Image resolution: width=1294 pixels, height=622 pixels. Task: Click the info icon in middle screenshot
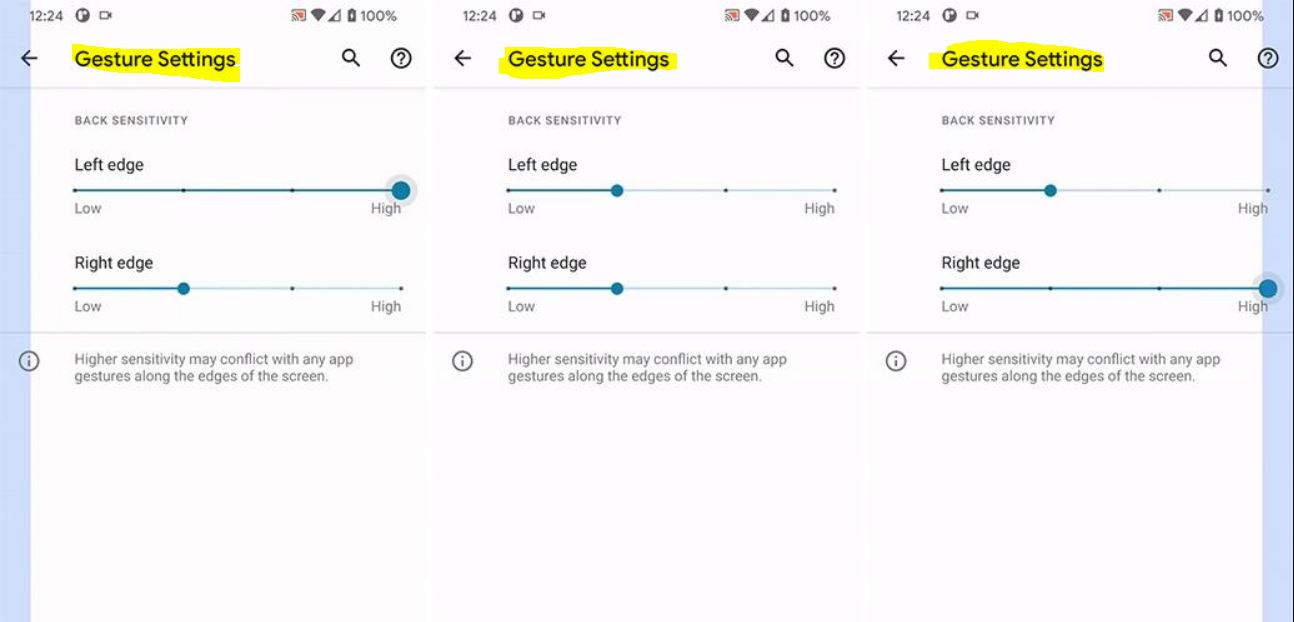[x=462, y=361]
